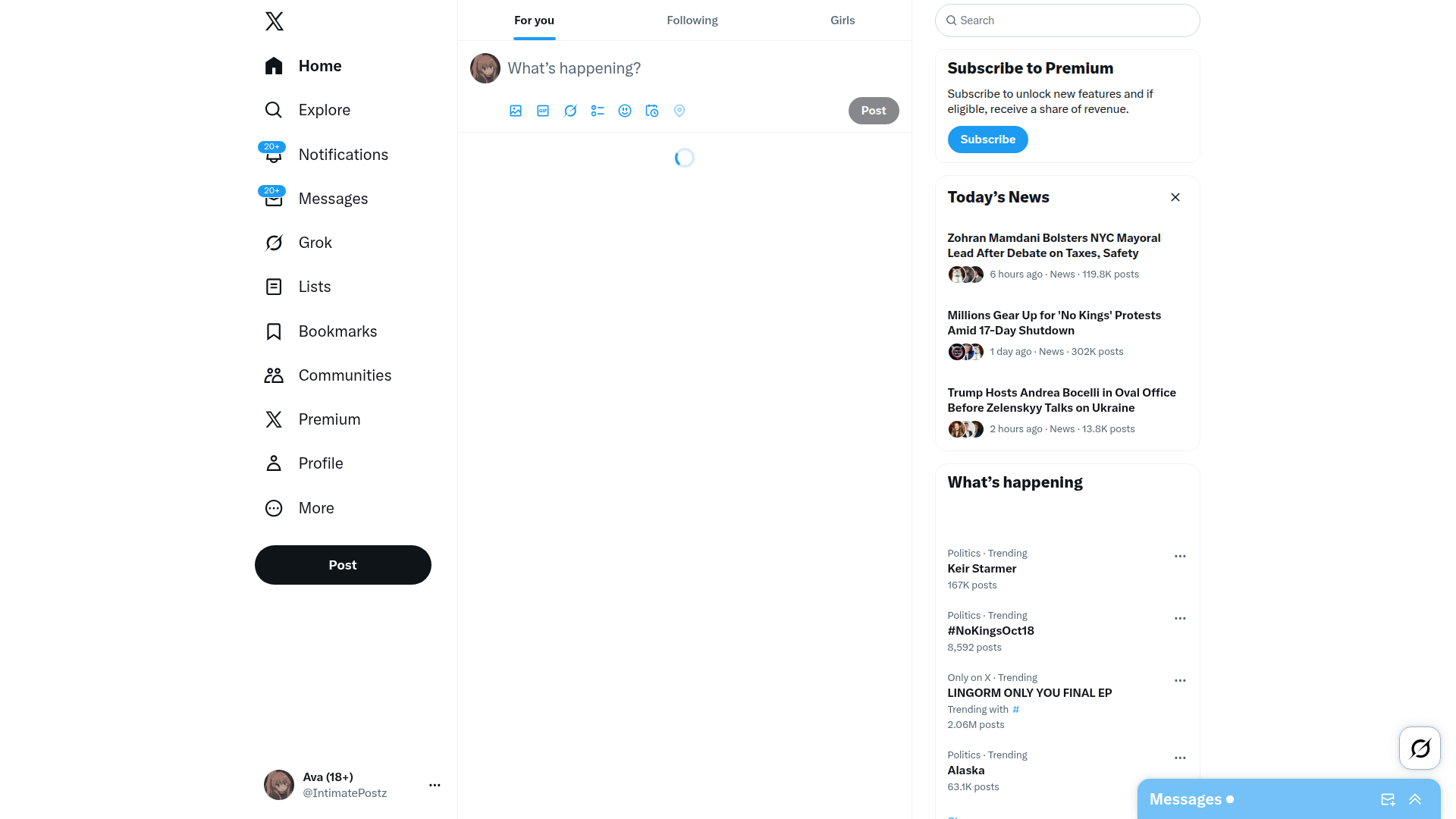Image resolution: width=1456 pixels, height=819 pixels.
Task: Insert a GIF into the post
Action: pyautogui.click(x=543, y=111)
